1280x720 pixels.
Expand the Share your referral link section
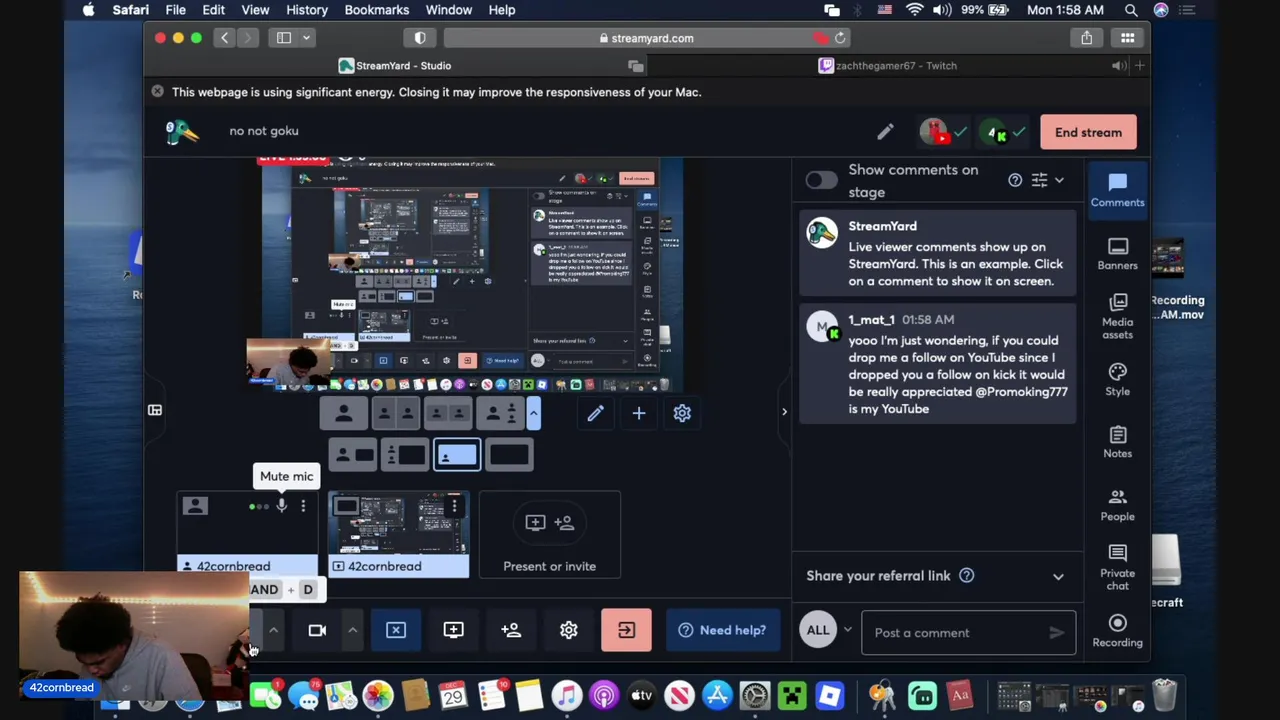(x=1058, y=576)
